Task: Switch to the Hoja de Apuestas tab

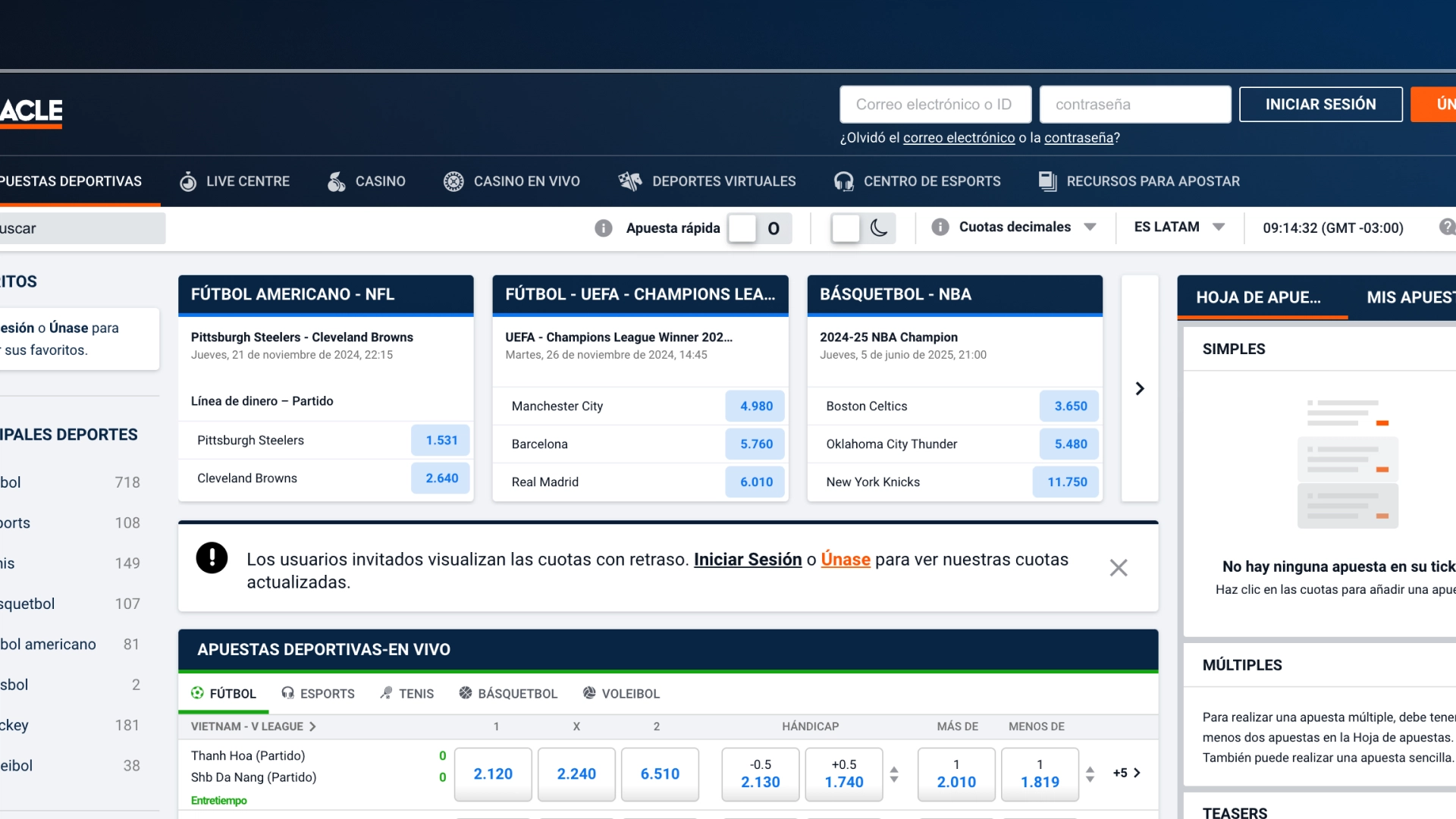Action: [1262, 297]
